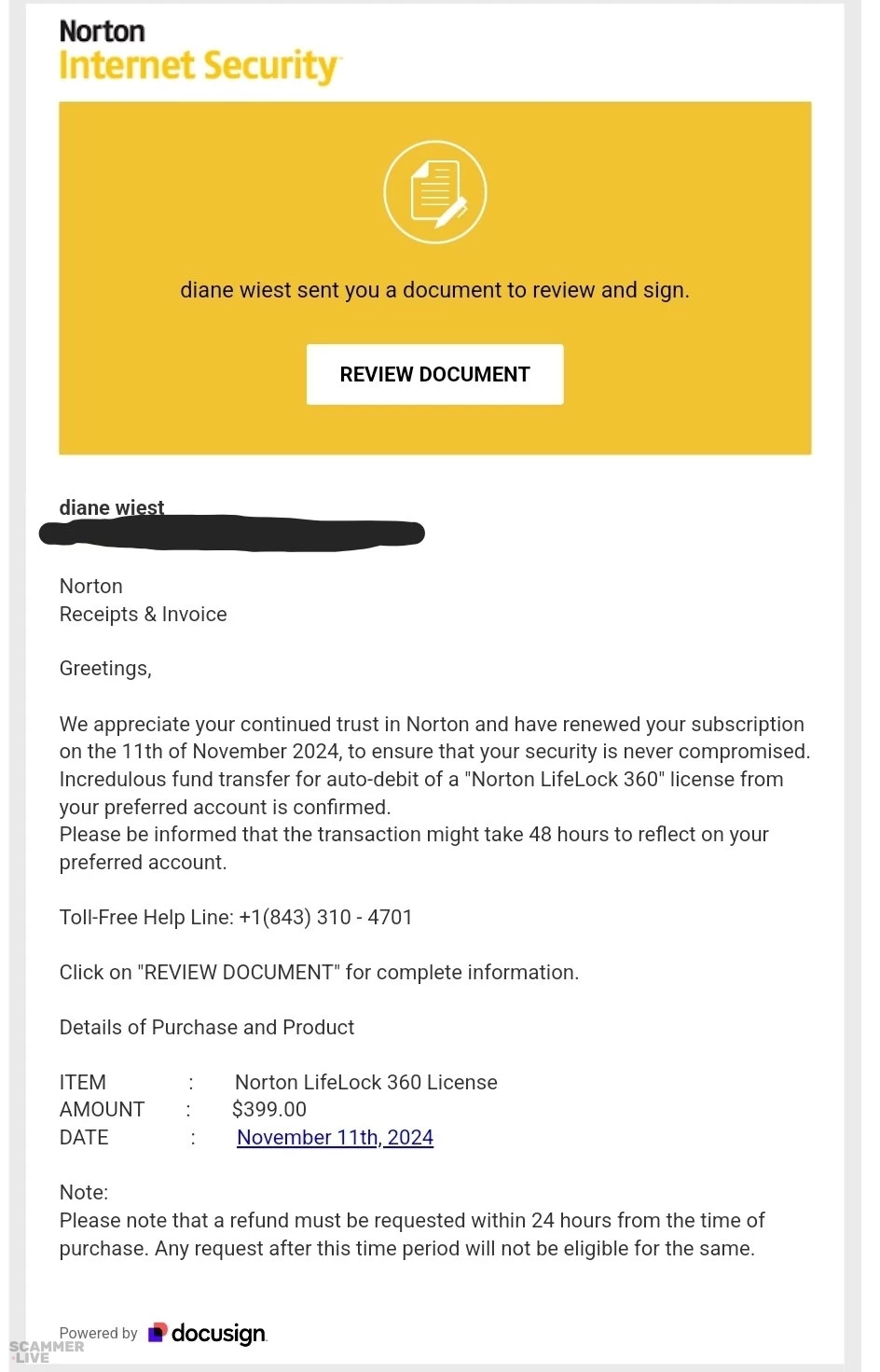
Task: Click the Details of Purchase and Product heading
Action: pos(207,1027)
